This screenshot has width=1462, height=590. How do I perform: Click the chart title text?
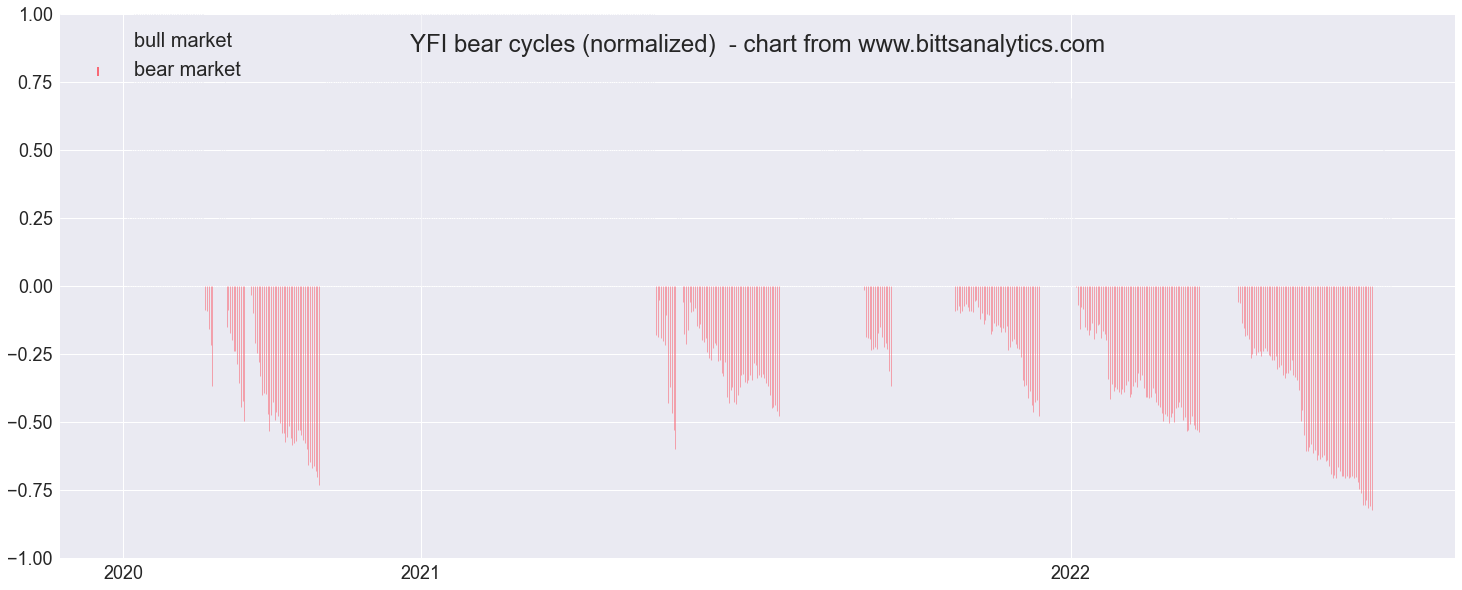click(757, 44)
